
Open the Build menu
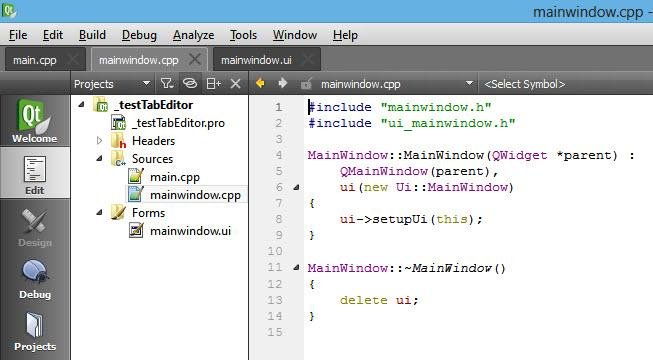[x=92, y=35]
